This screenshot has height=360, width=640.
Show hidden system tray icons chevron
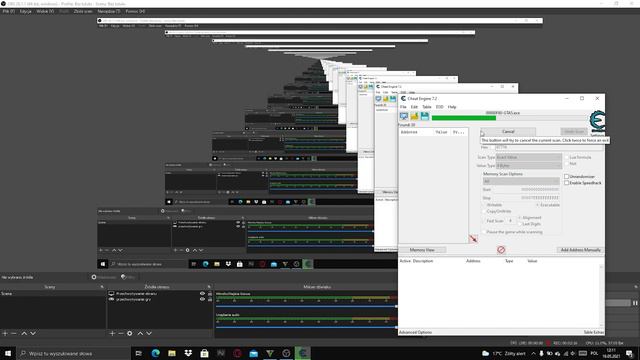(x=533, y=353)
